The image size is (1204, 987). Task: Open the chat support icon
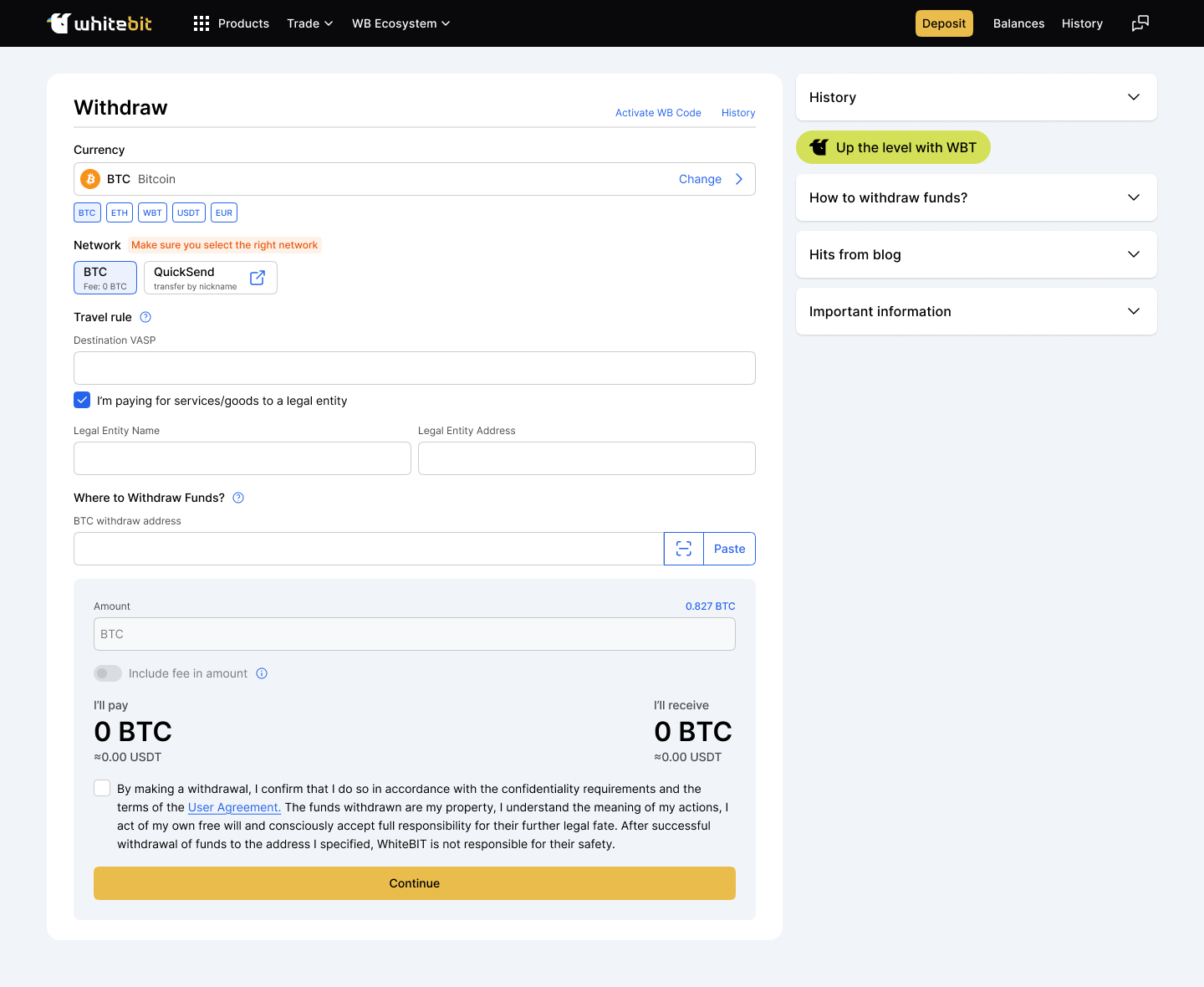click(1140, 23)
